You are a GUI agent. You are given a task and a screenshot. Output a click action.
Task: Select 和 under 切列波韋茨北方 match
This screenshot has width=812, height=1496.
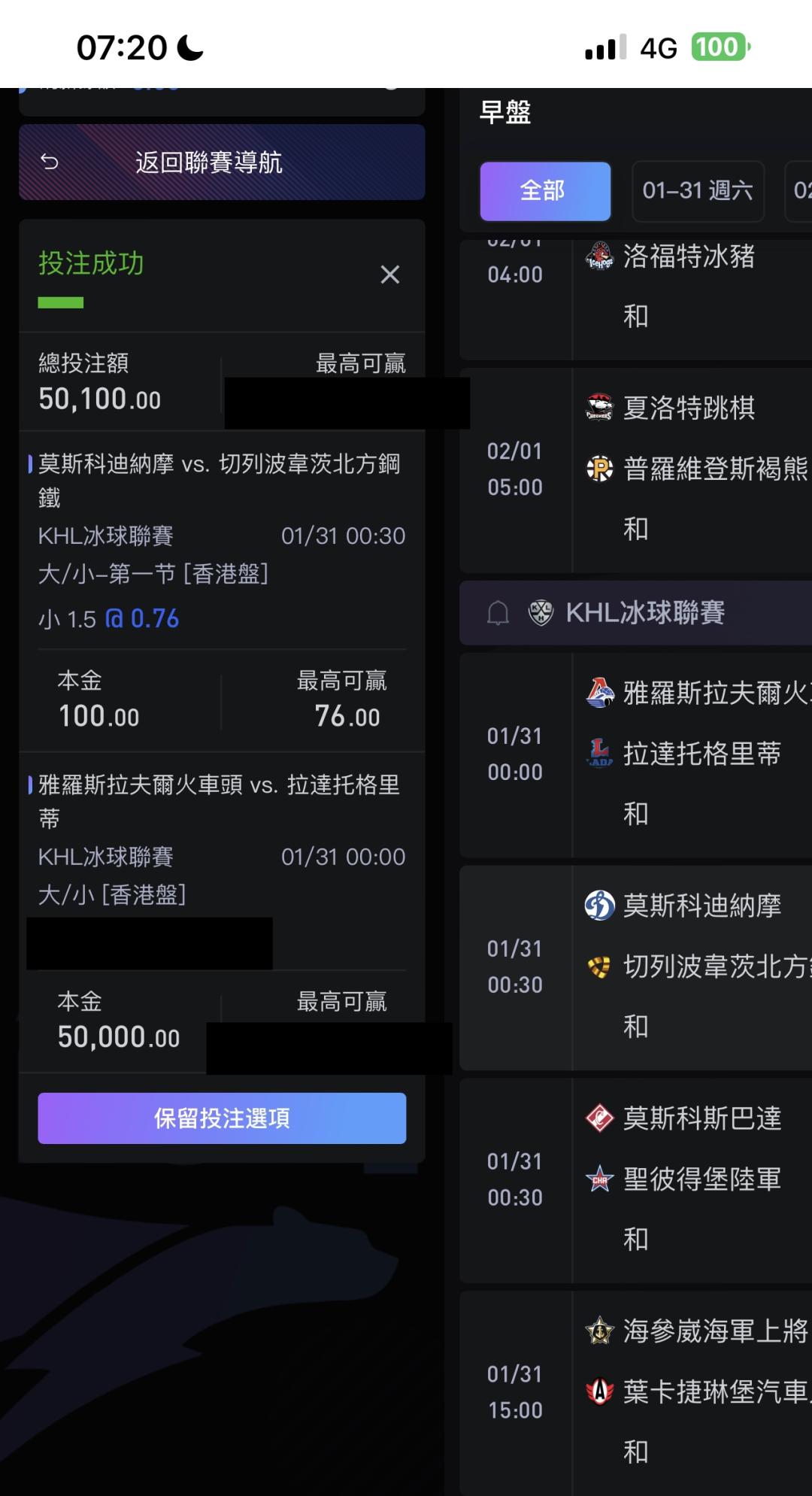(x=636, y=1027)
